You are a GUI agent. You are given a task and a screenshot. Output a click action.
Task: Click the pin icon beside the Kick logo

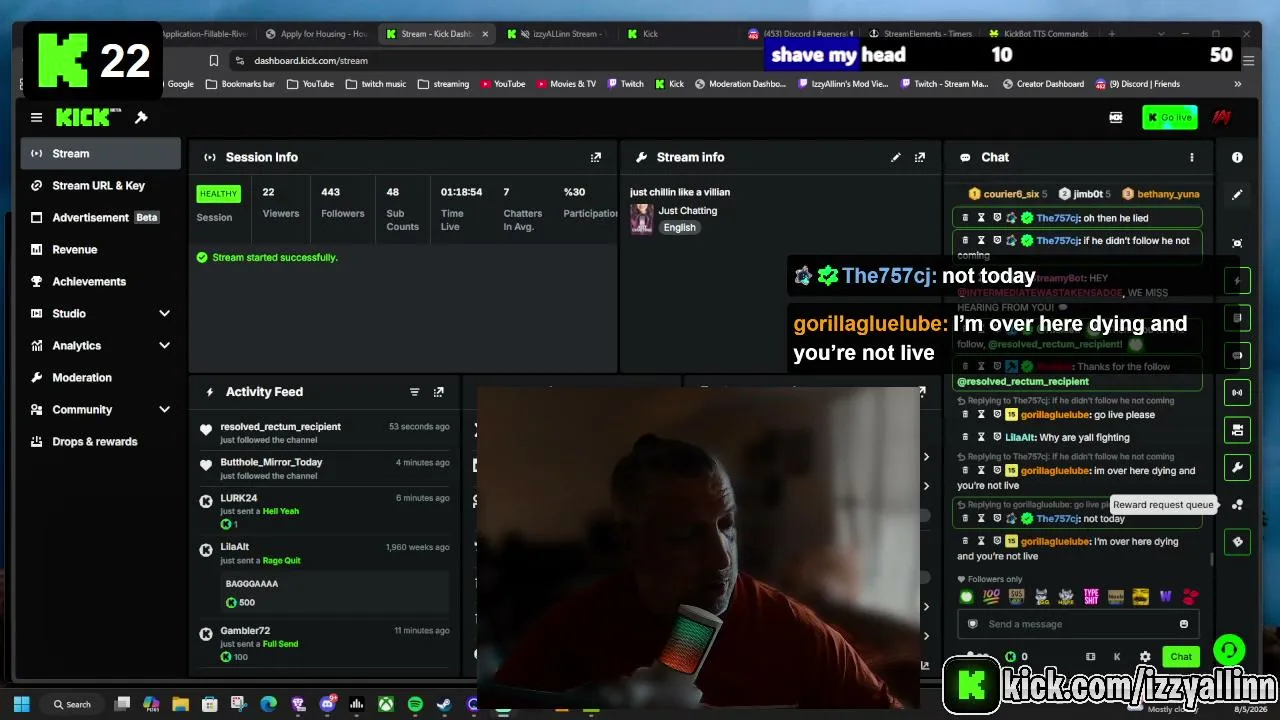tap(141, 118)
